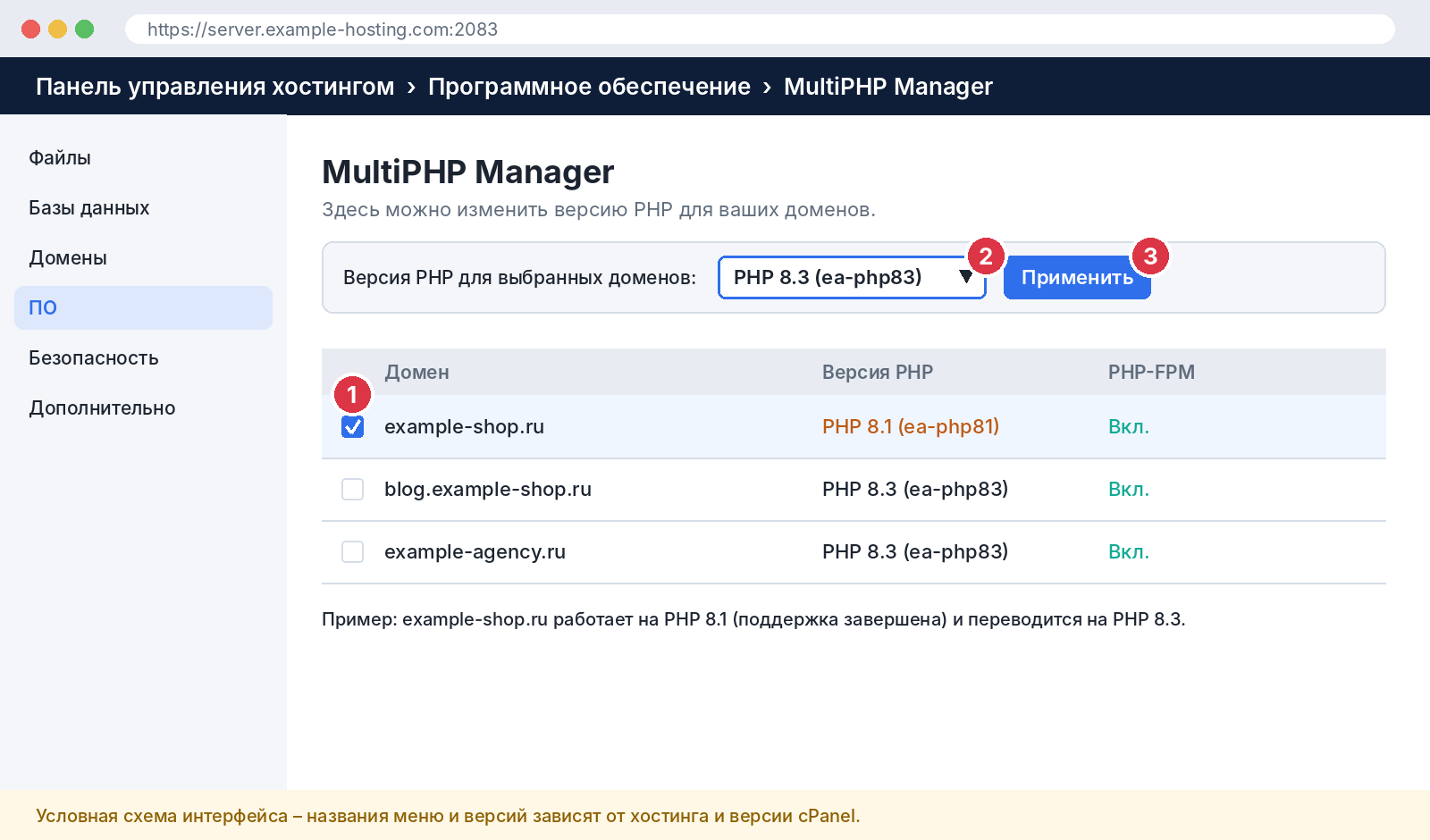
Task: Click PHP 8.1 (ea-php81) version cell
Action: point(911,427)
